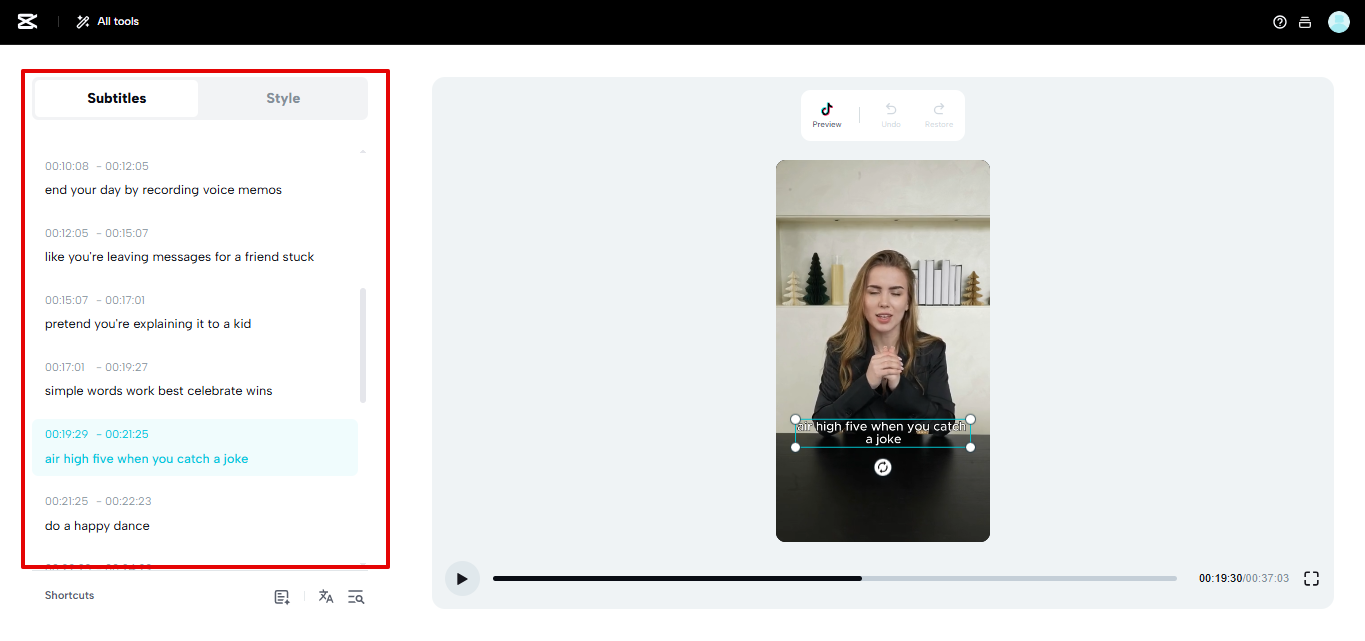Switch to the Style tab
This screenshot has width=1365, height=641.
(283, 98)
